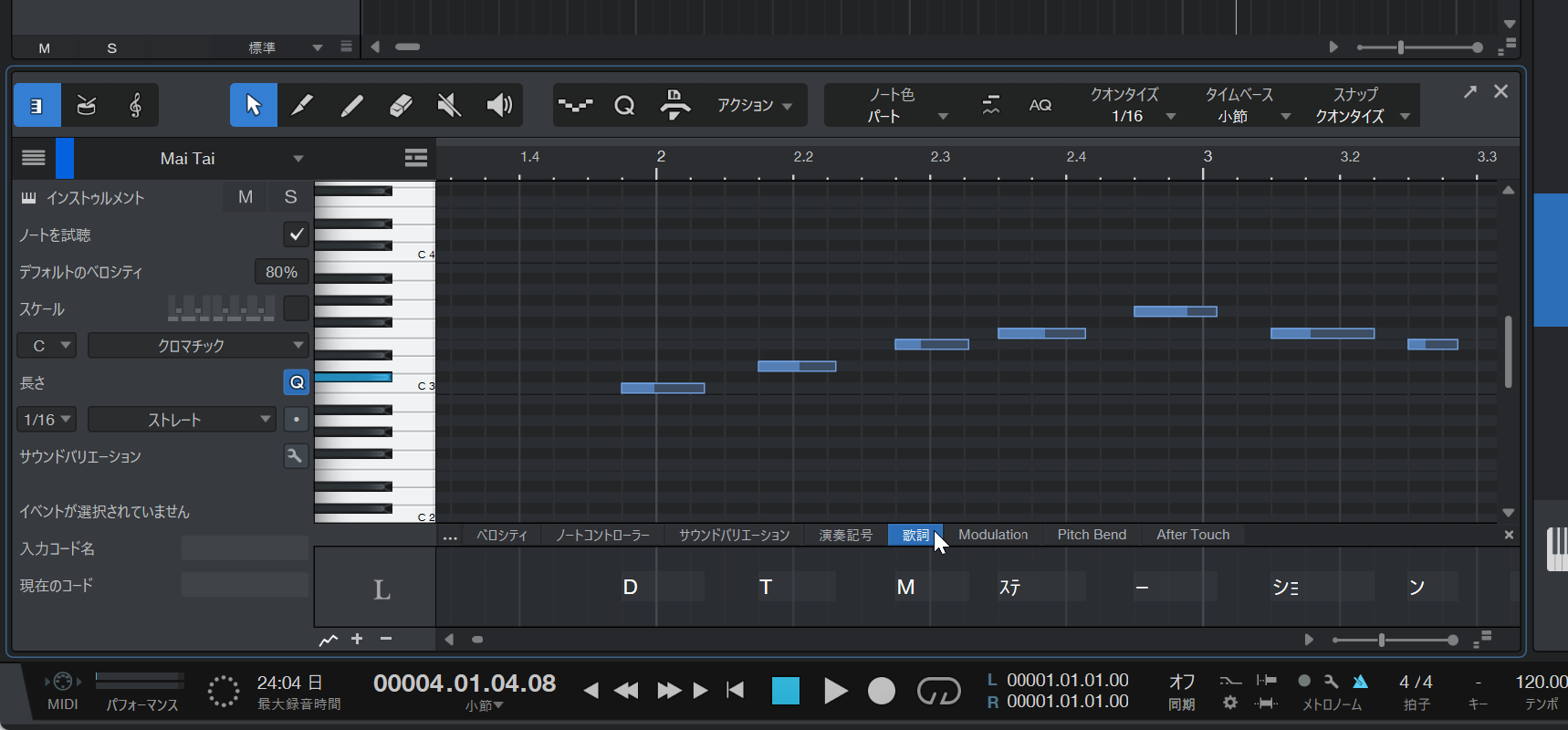Open the ストレート length type dropdown
This screenshot has width=1568, height=730.
[x=182, y=420]
